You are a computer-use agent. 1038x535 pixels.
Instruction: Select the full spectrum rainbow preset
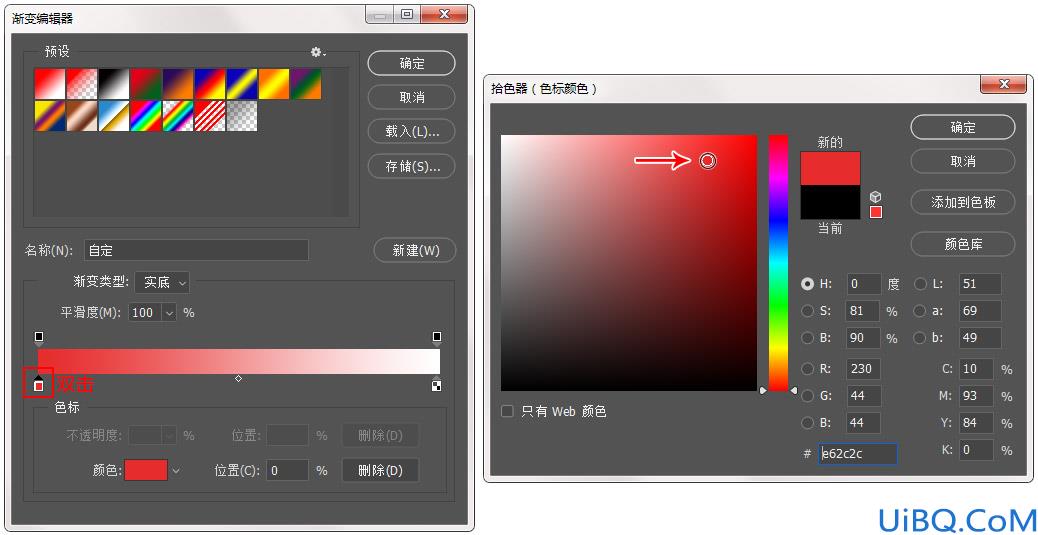coord(146,116)
